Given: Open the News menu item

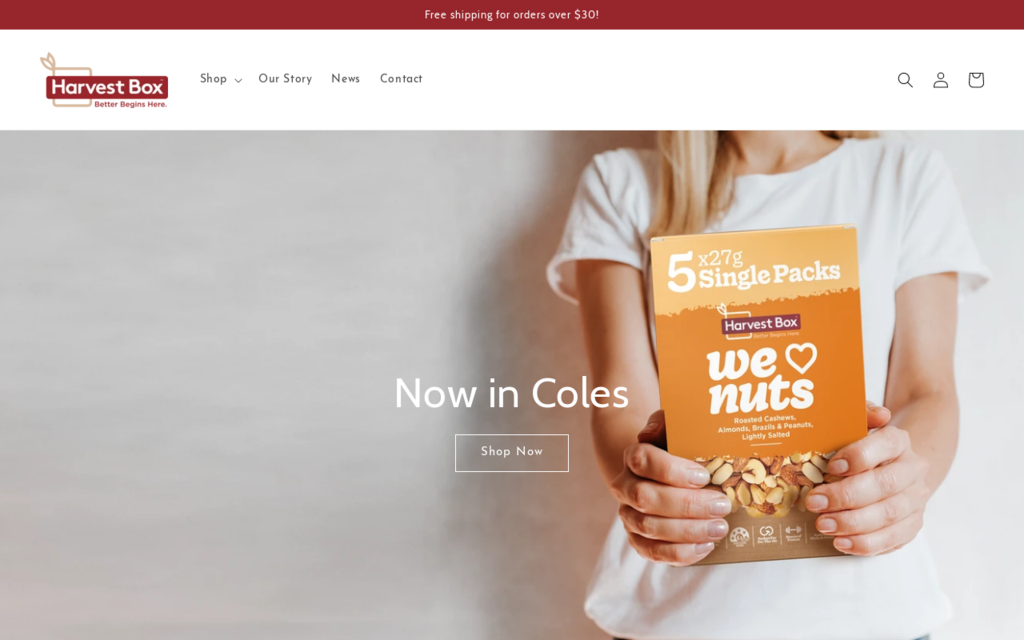Looking at the screenshot, I should point(345,79).
